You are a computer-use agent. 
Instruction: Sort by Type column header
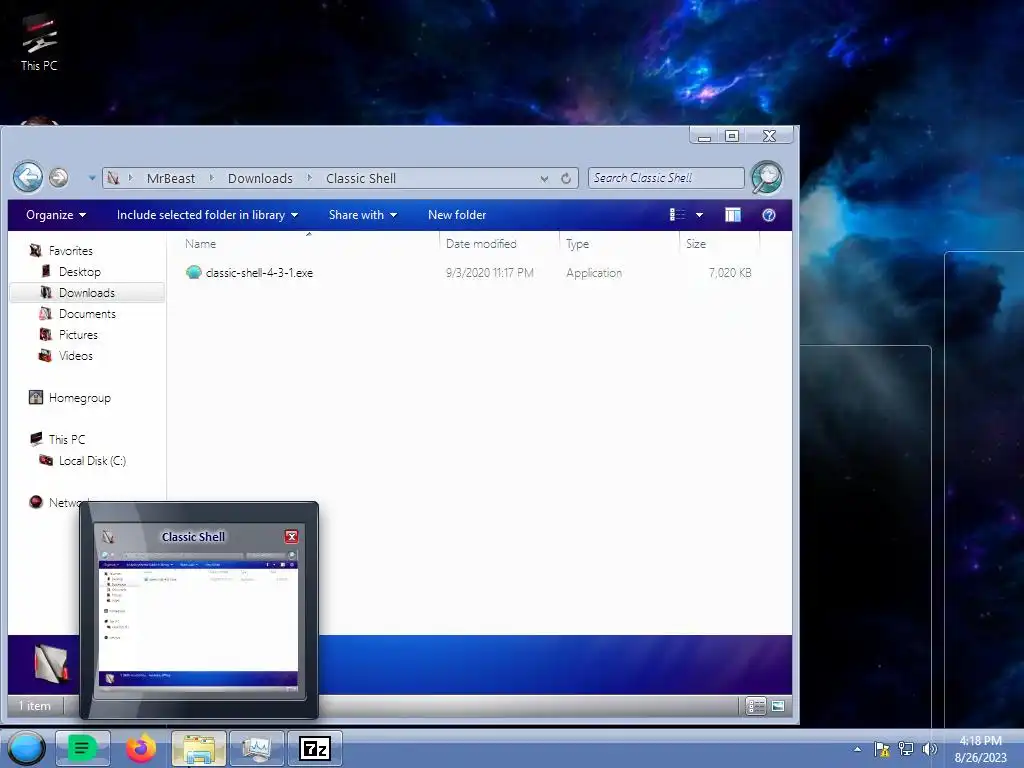click(x=577, y=244)
